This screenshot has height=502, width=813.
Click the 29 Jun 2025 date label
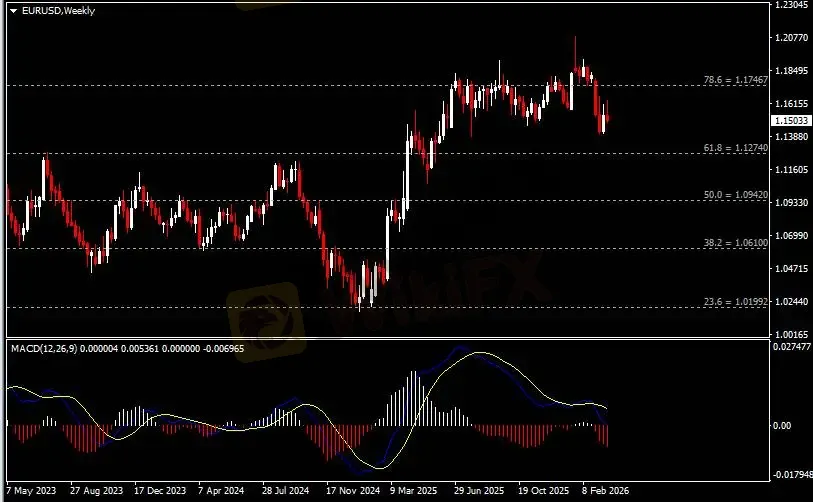click(479, 491)
